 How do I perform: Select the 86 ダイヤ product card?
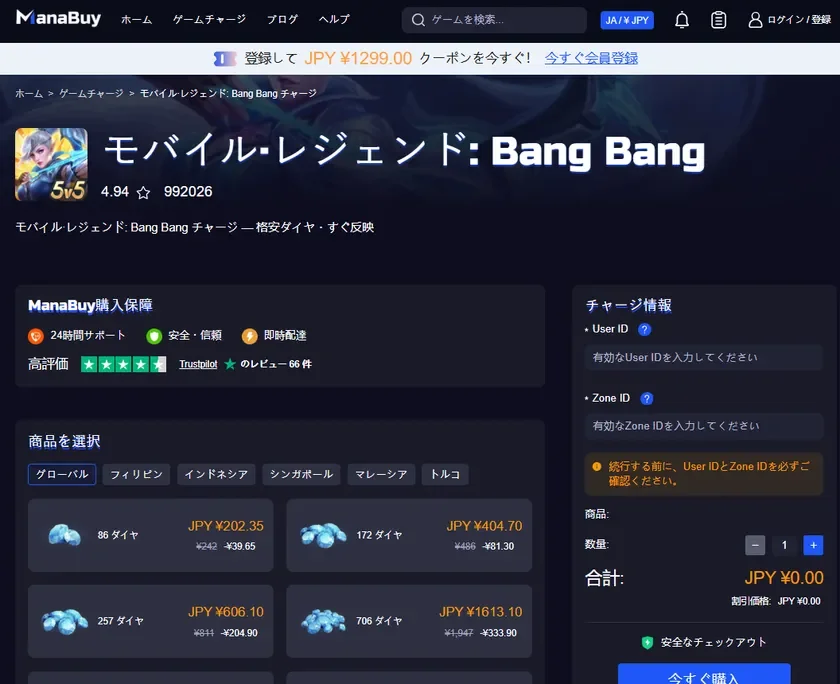tap(150, 536)
